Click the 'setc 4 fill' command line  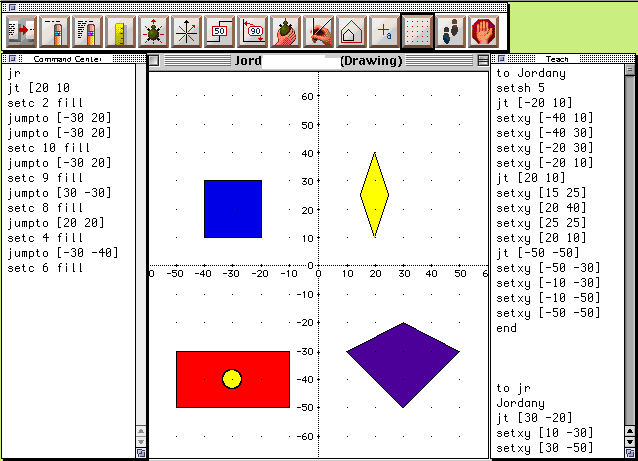[45, 238]
